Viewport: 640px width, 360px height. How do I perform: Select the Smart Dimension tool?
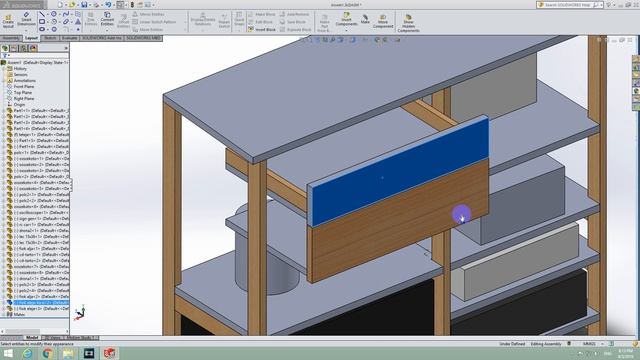26,19
